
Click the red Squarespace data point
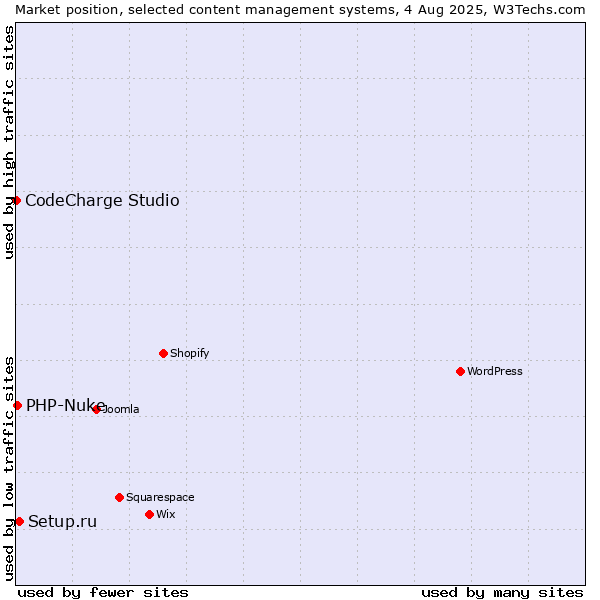pos(119,497)
